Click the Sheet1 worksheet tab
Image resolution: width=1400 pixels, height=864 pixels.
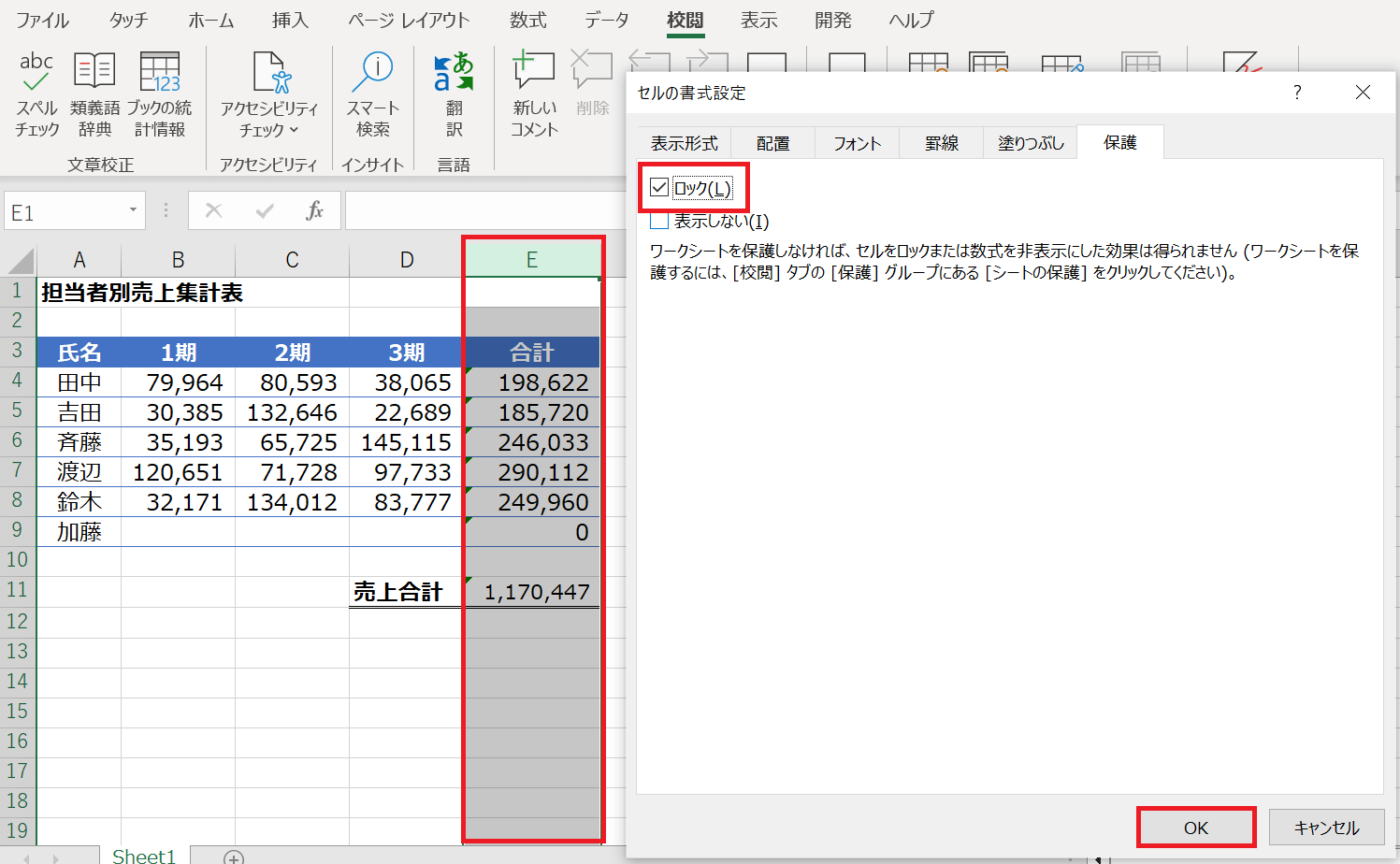(144, 856)
